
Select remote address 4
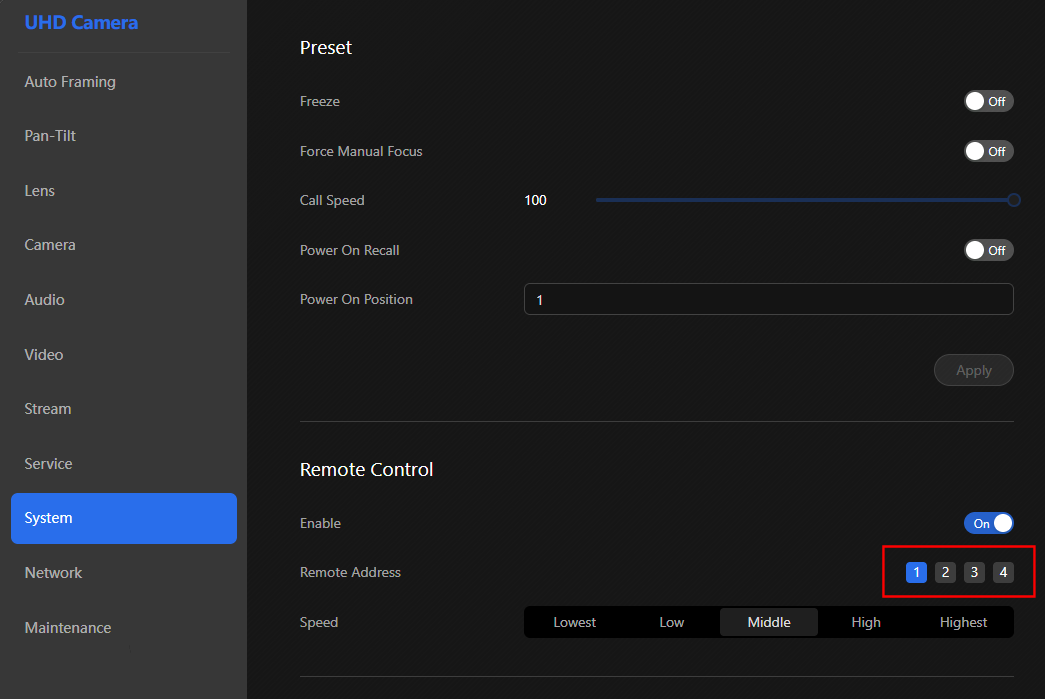click(1003, 572)
